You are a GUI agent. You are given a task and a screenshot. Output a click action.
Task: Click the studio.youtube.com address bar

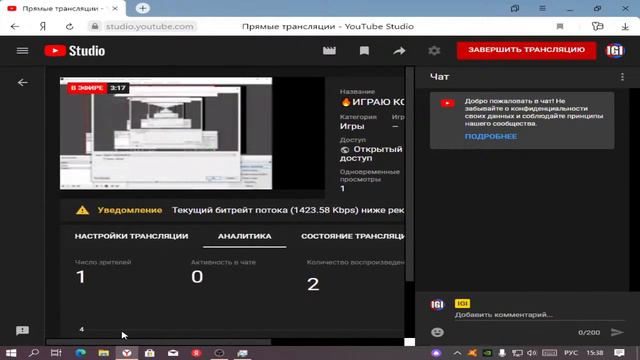[x=150, y=27]
